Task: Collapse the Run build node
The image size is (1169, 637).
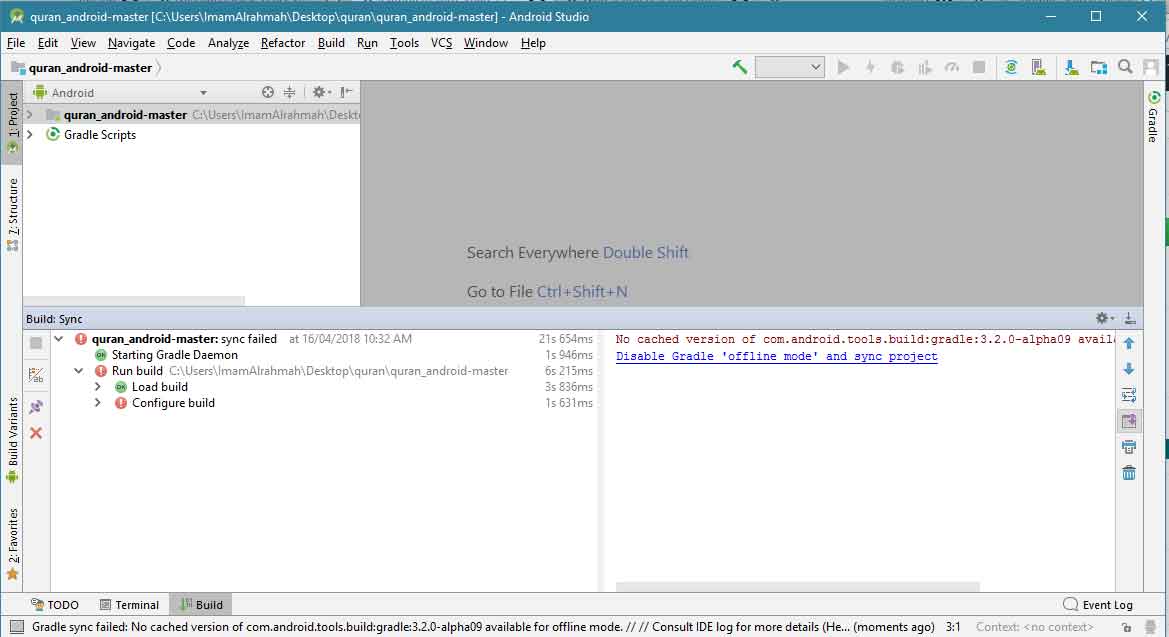Action: [x=78, y=371]
